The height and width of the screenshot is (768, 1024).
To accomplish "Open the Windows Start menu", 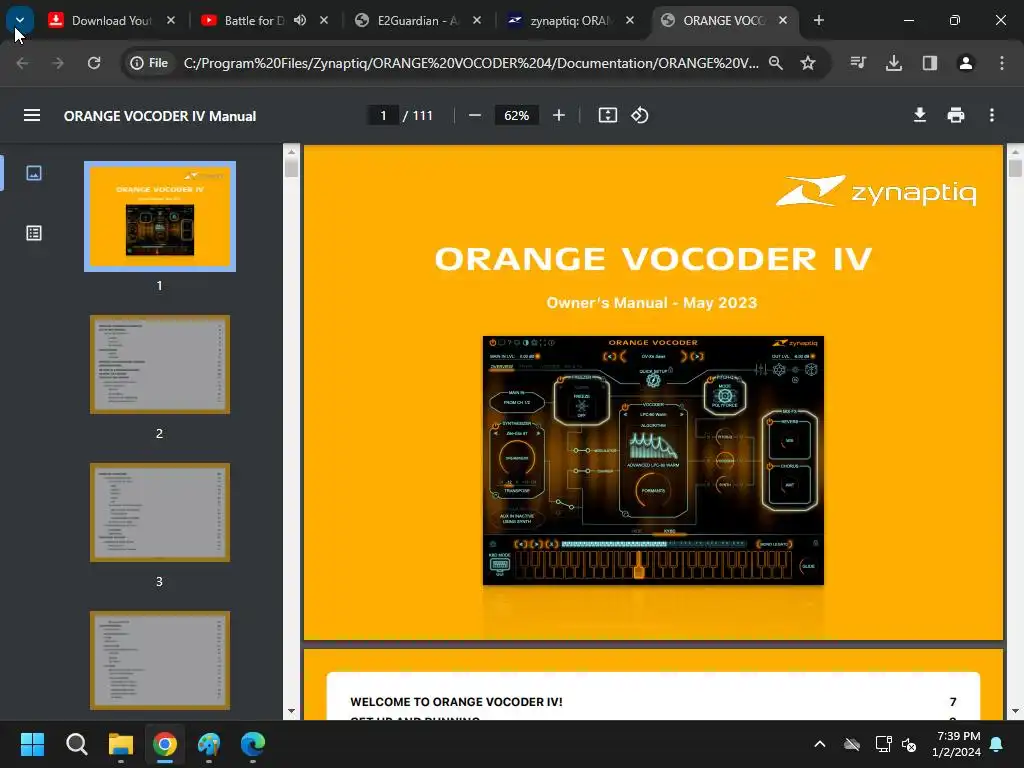I will [x=32, y=744].
